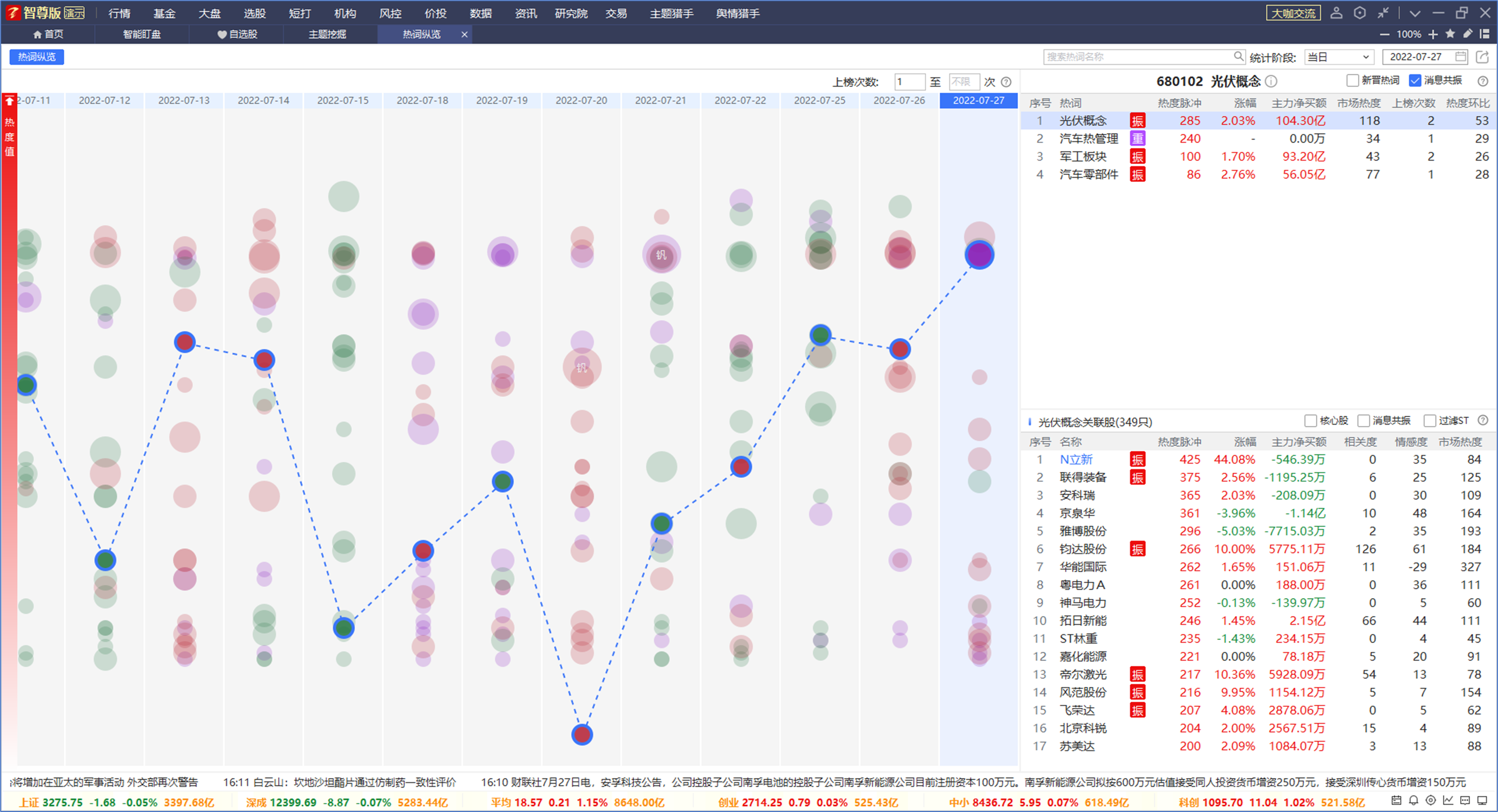Click the 振 badge on N立新 row
Viewport: 1498px width, 812px height.
coord(1137,460)
